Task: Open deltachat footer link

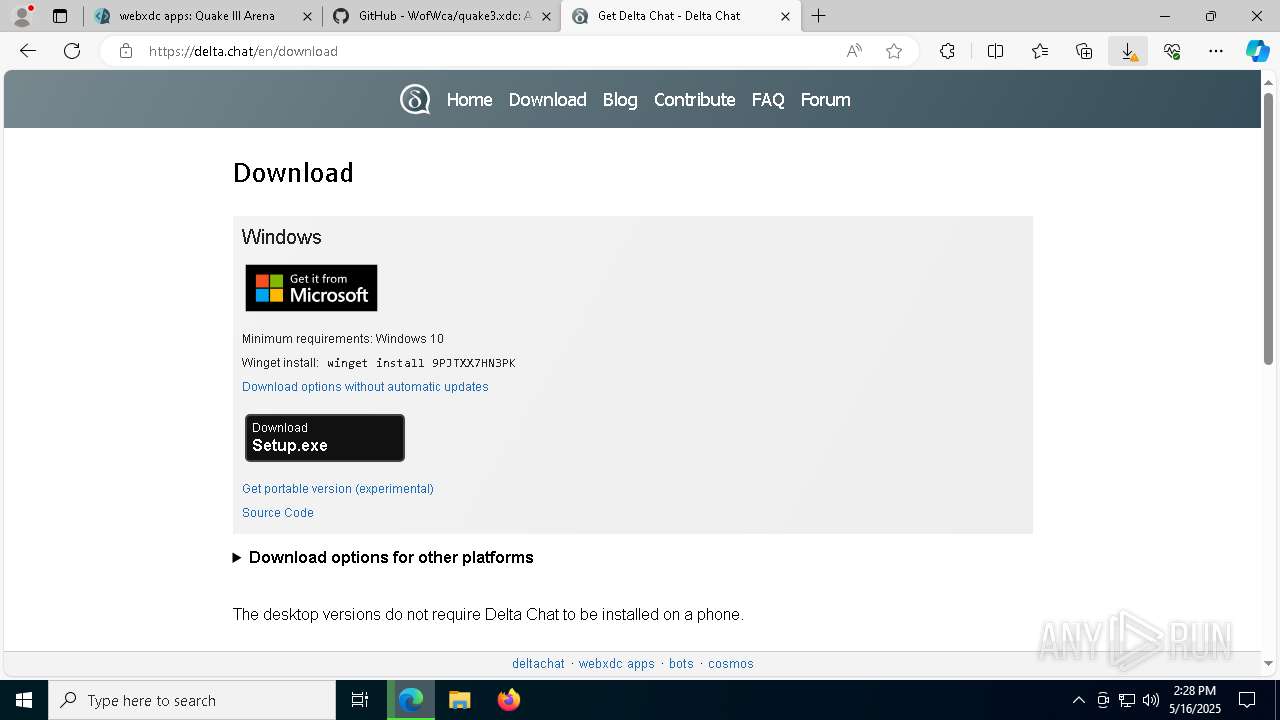Action: coord(538,664)
